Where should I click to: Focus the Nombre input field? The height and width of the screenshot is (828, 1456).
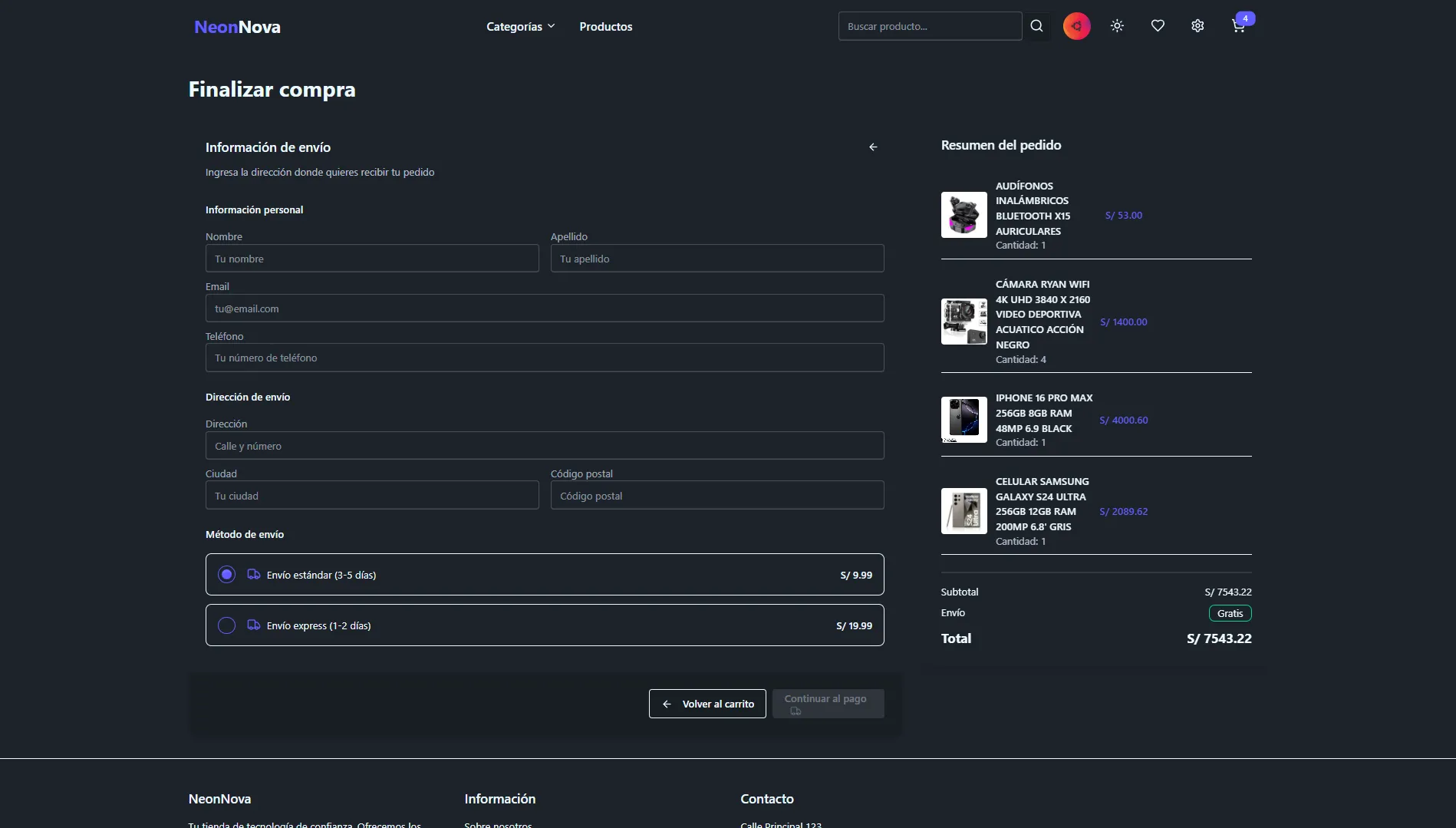[372, 259]
